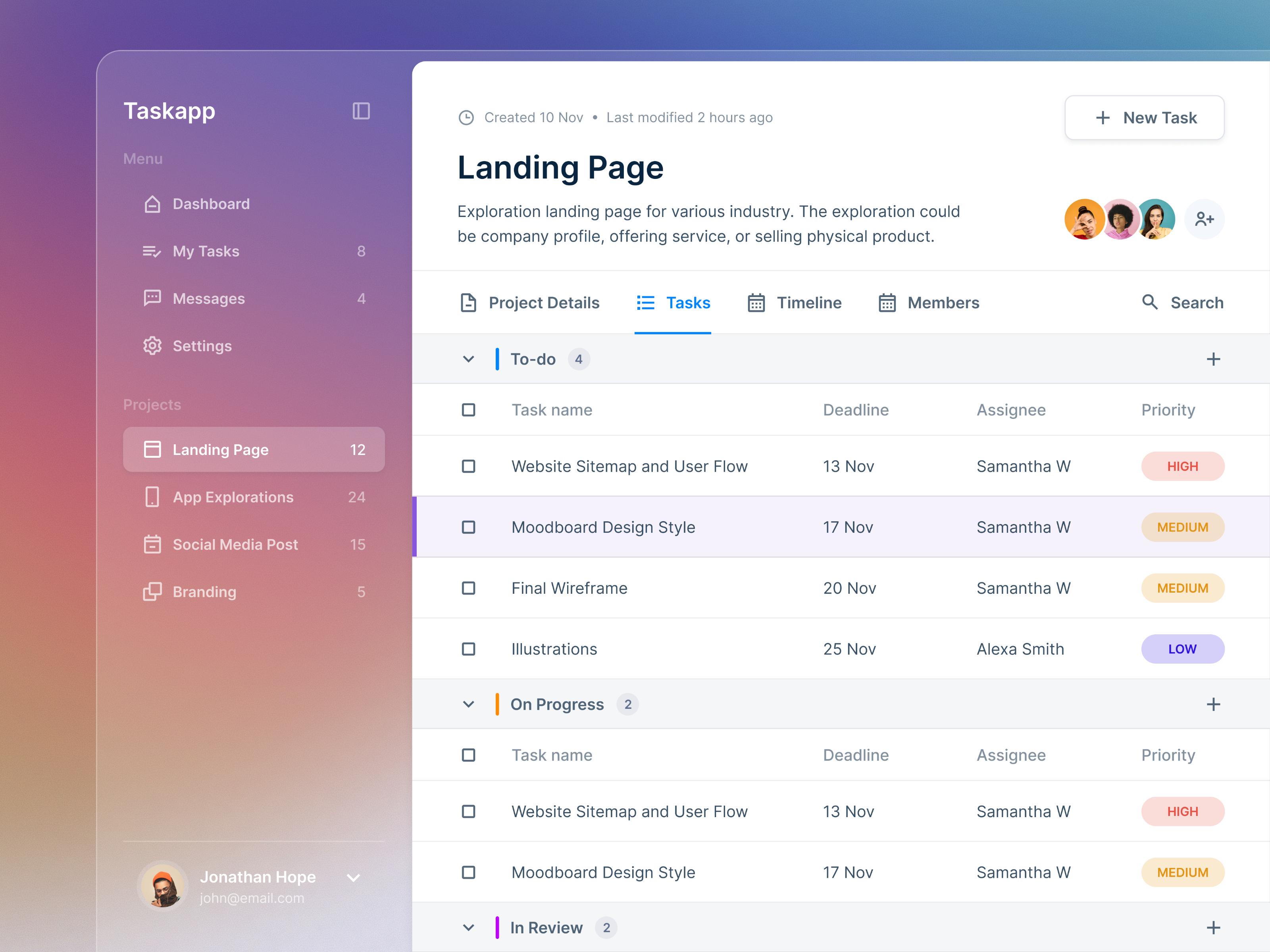Screen dimensions: 1270x952
Task: Open the Social Media Post project
Action: (254, 544)
